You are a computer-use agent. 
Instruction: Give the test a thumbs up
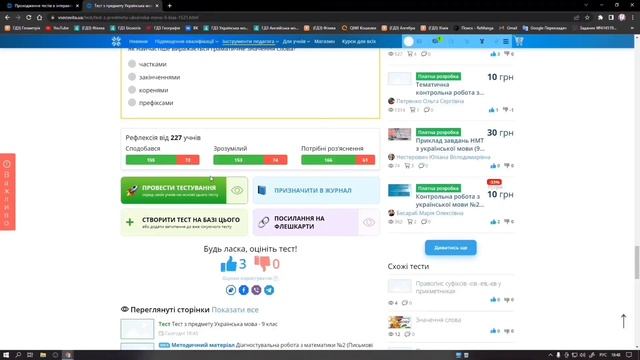click(x=229, y=264)
